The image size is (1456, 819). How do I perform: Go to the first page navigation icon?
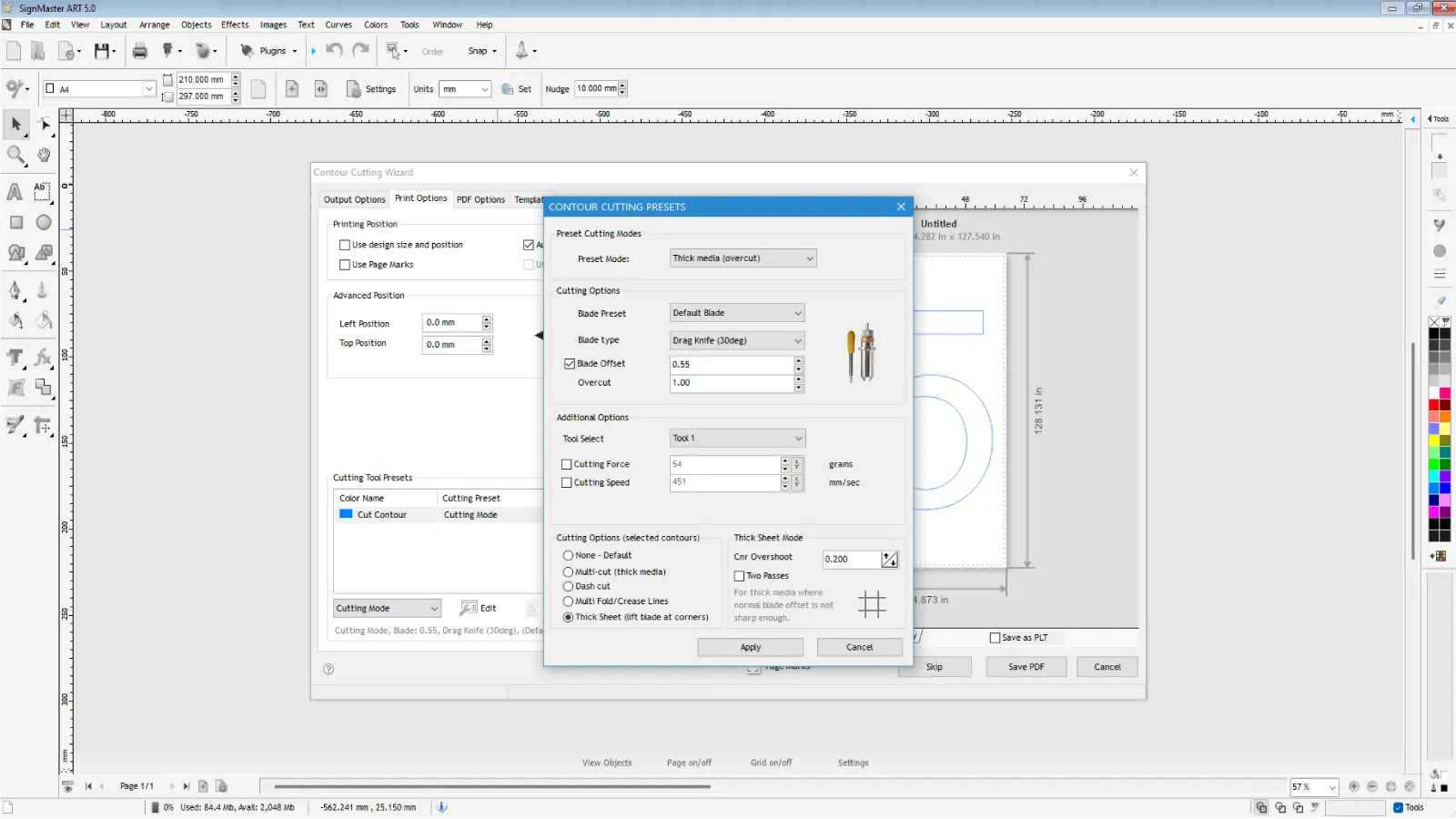(88, 786)
